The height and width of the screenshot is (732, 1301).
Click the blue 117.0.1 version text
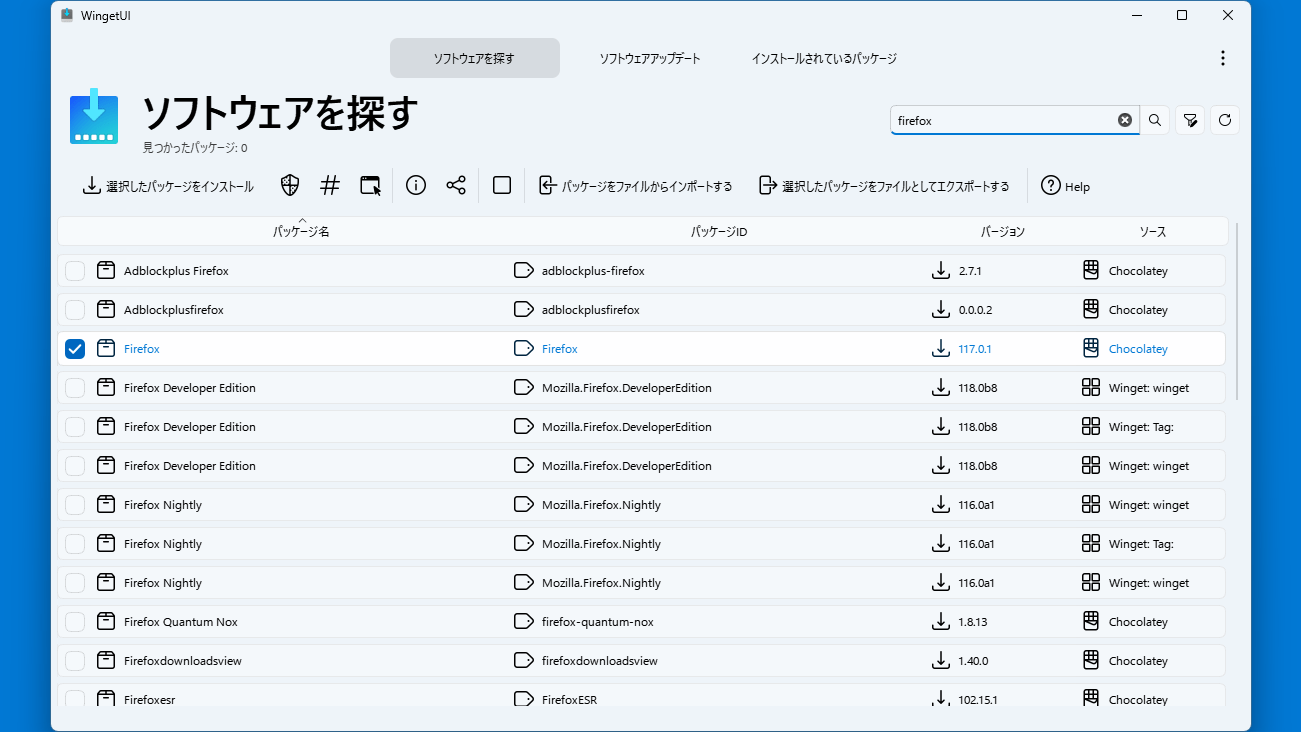click(975, 349)
